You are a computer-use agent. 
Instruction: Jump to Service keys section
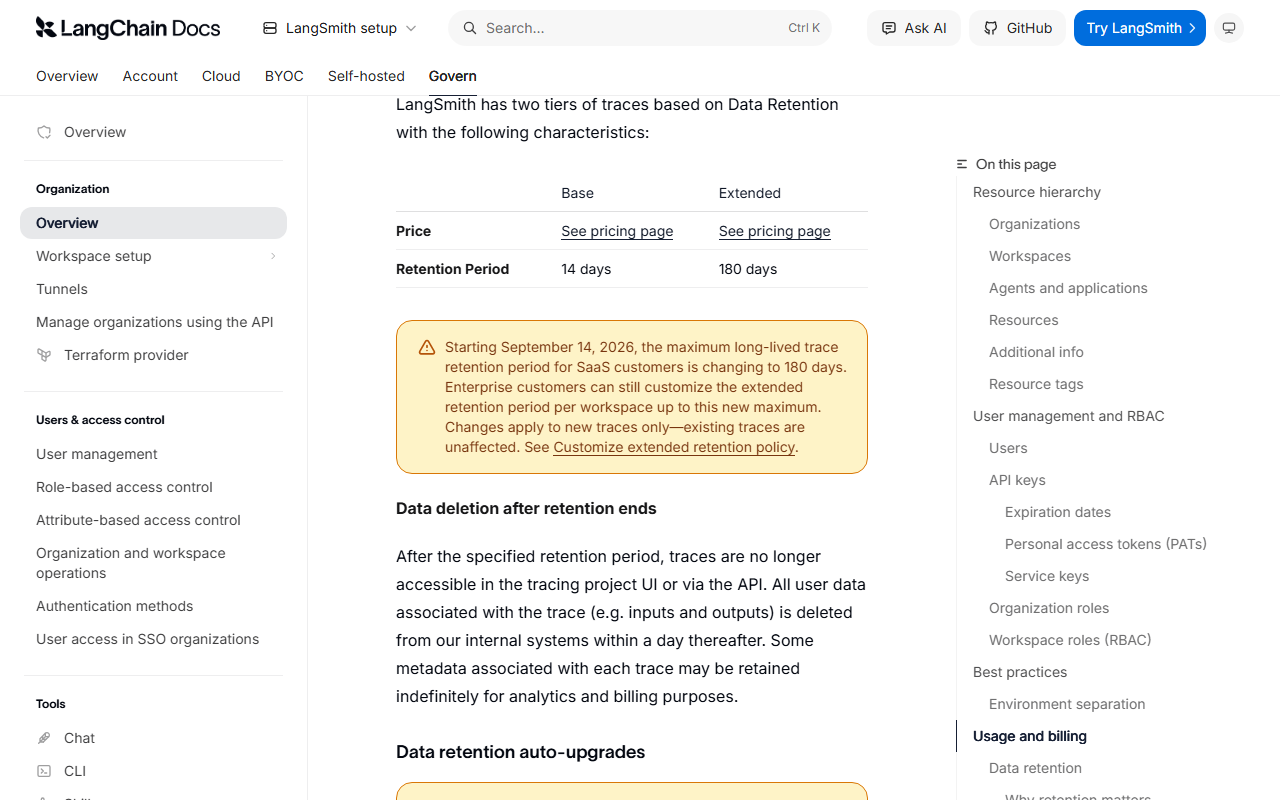(x=1047, y=576)
